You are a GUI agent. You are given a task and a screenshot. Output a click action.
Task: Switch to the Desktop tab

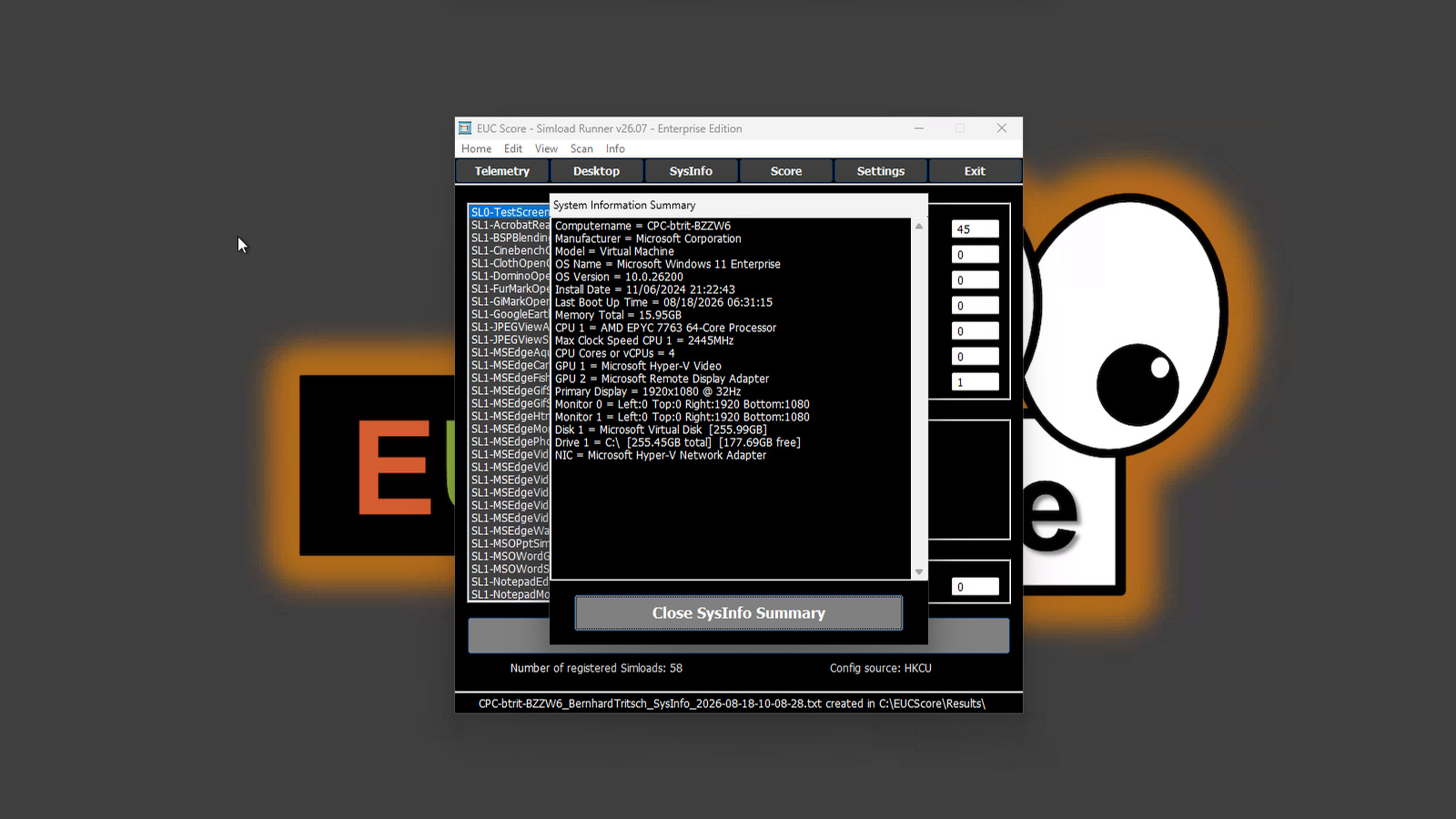point(596,171)
